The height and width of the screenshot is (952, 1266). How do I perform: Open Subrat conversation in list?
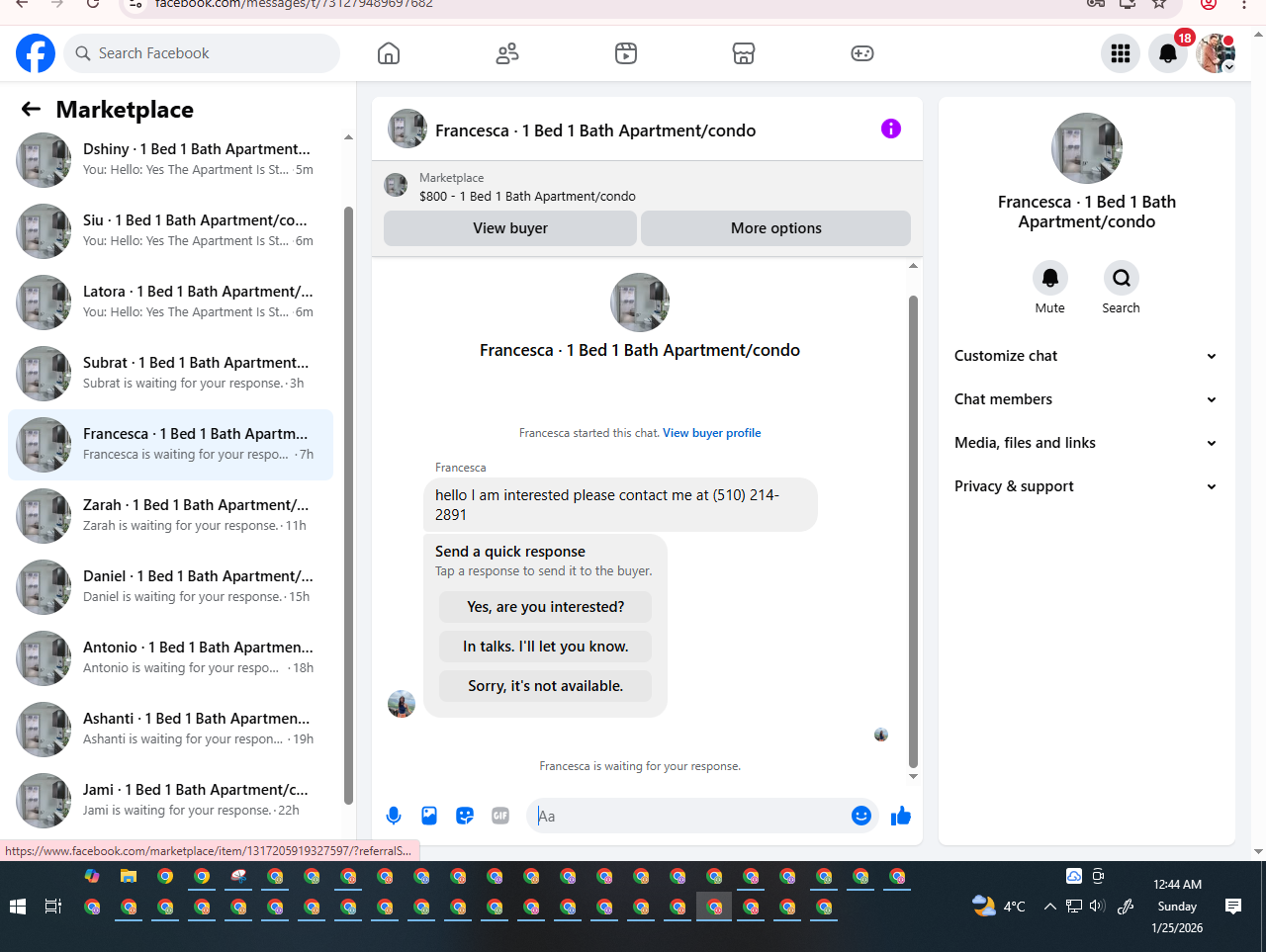tap(170, 374)
